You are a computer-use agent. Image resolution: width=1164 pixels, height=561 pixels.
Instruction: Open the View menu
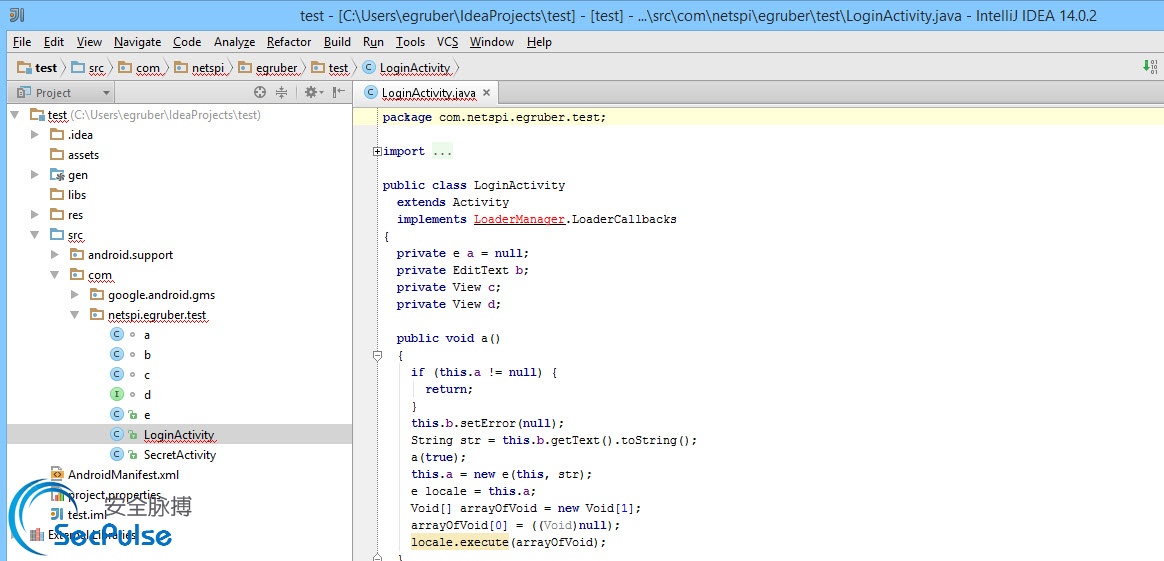pos(89,42)
